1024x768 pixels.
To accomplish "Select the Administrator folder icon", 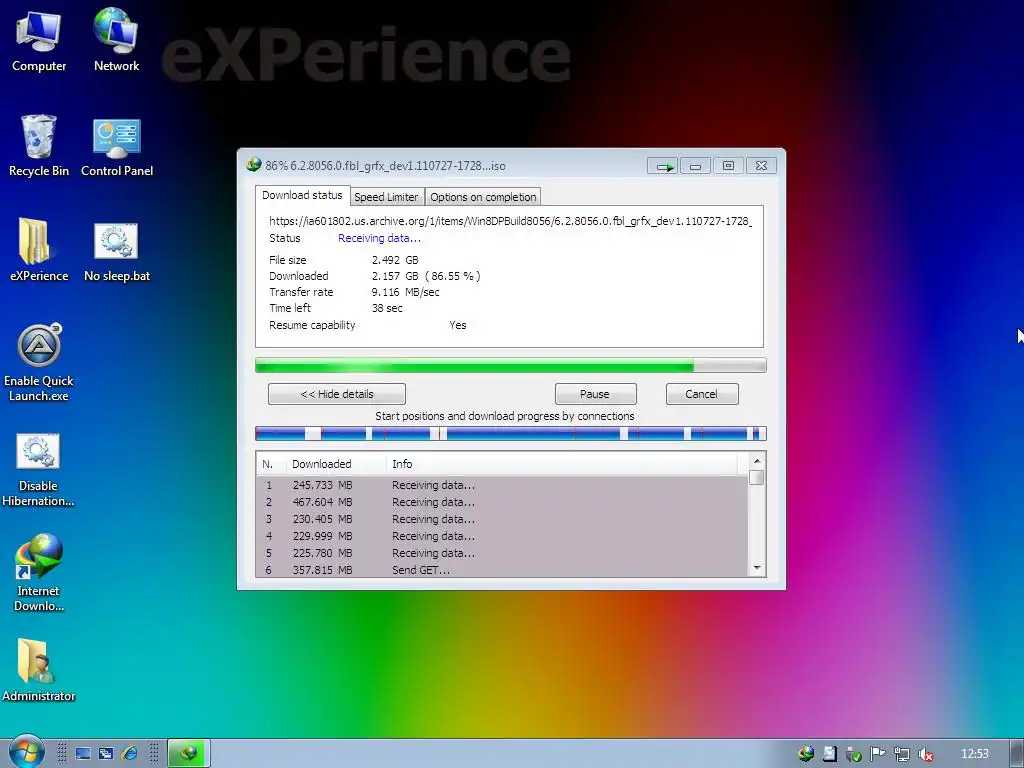I will [x=39, y=670].
